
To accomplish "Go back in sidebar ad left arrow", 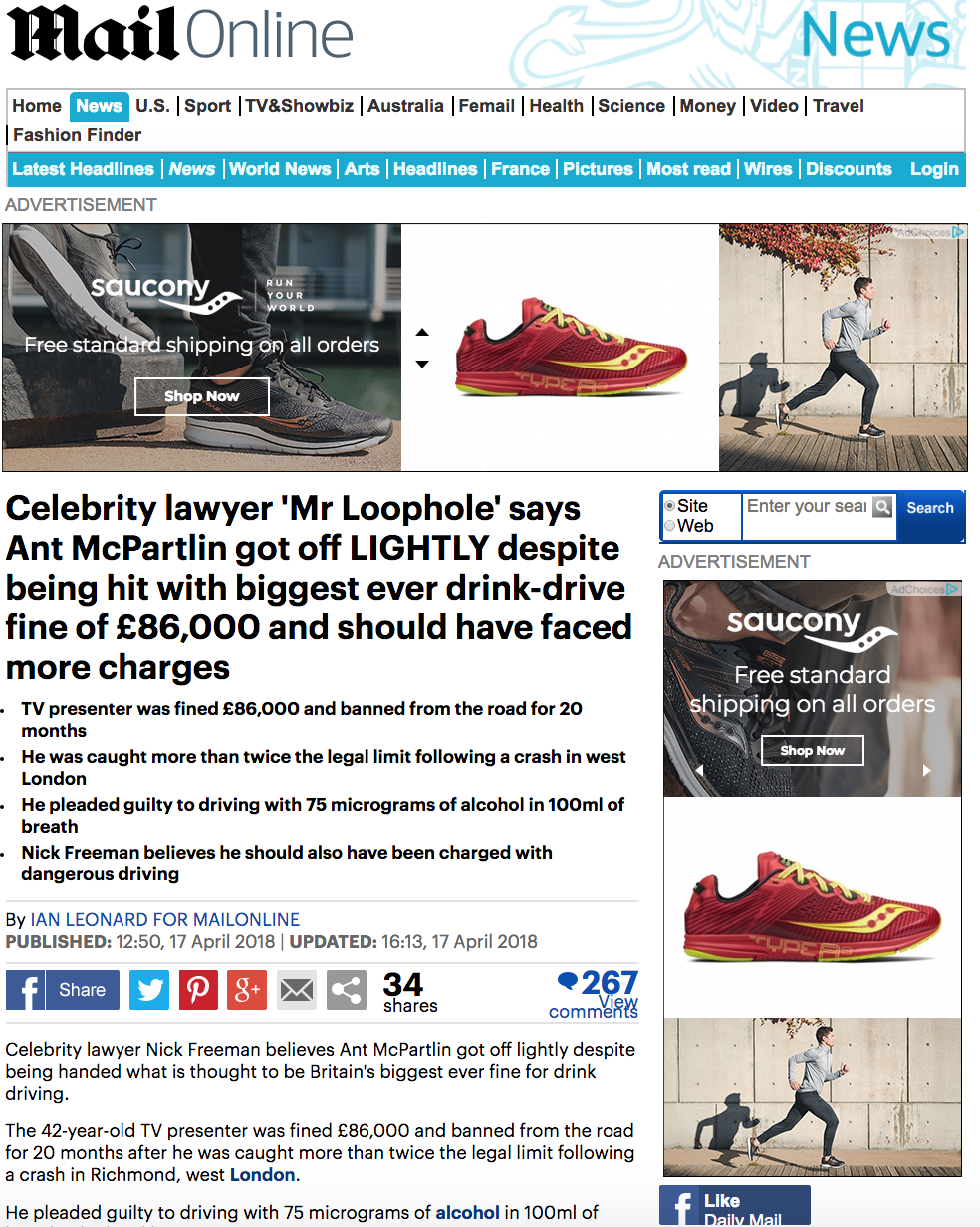I will pyautogui.click(x=699, y=770).
